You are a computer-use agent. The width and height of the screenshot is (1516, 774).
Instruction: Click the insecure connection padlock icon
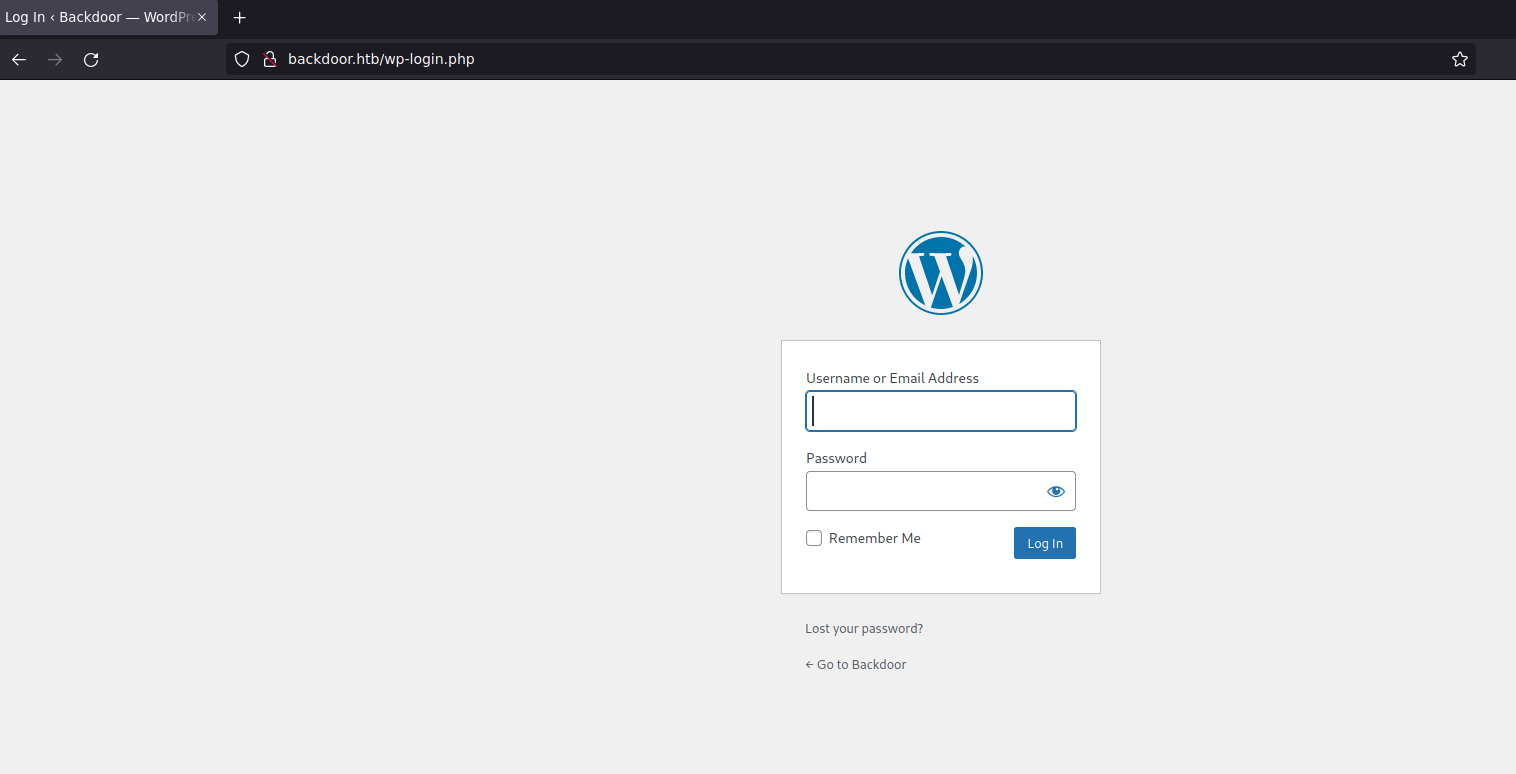click(269, 59)
